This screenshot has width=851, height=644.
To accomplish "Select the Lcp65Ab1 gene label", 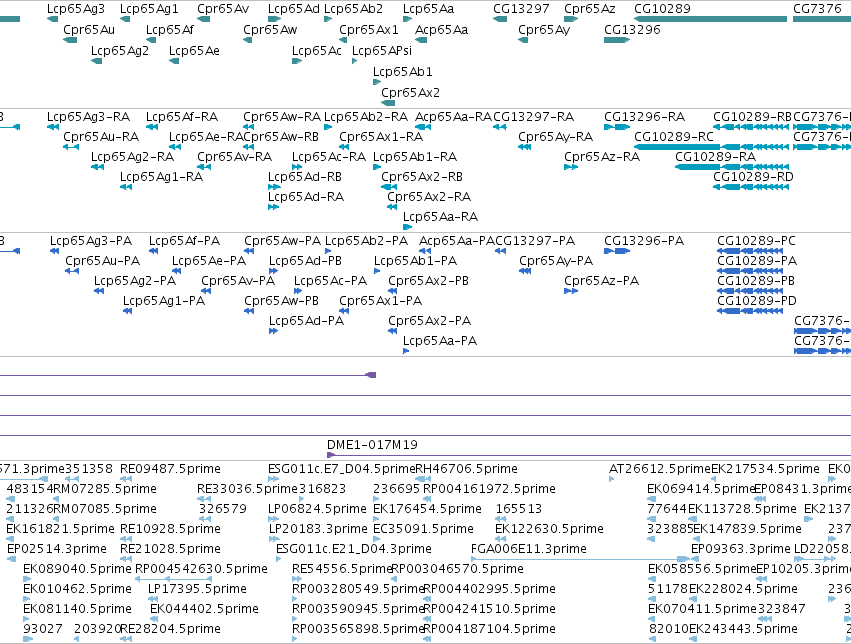I will point(403,72).
